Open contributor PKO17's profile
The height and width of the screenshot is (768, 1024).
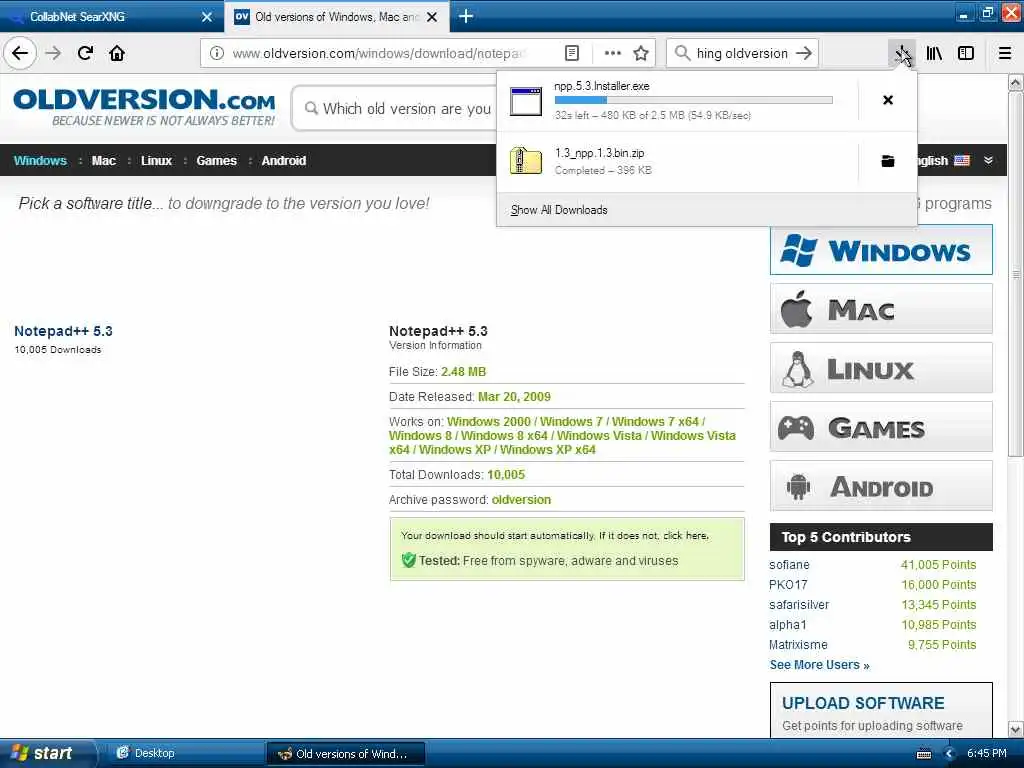[788, 584]
